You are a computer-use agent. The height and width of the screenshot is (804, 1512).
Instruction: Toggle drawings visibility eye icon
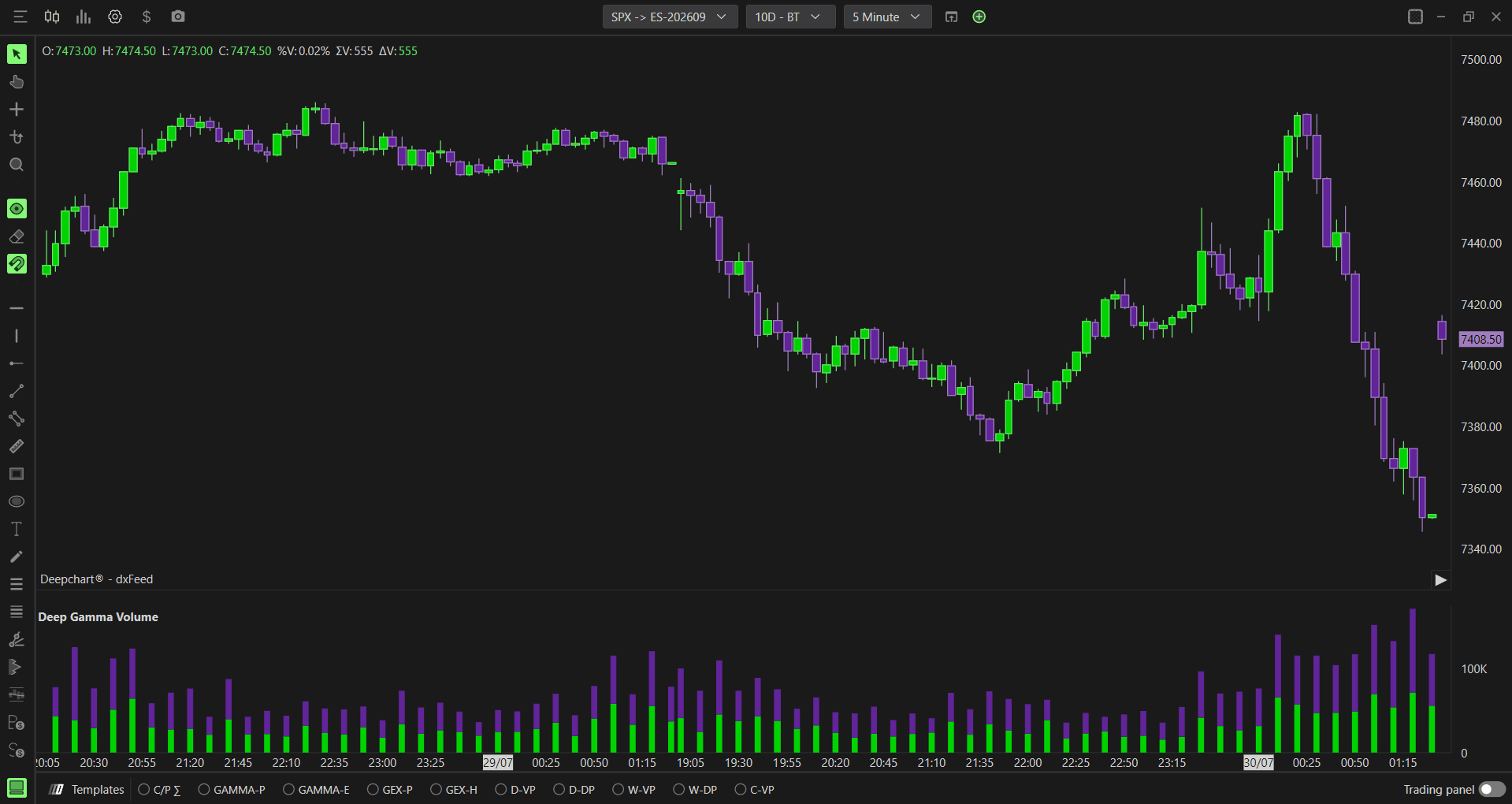[x=17, y=208]
